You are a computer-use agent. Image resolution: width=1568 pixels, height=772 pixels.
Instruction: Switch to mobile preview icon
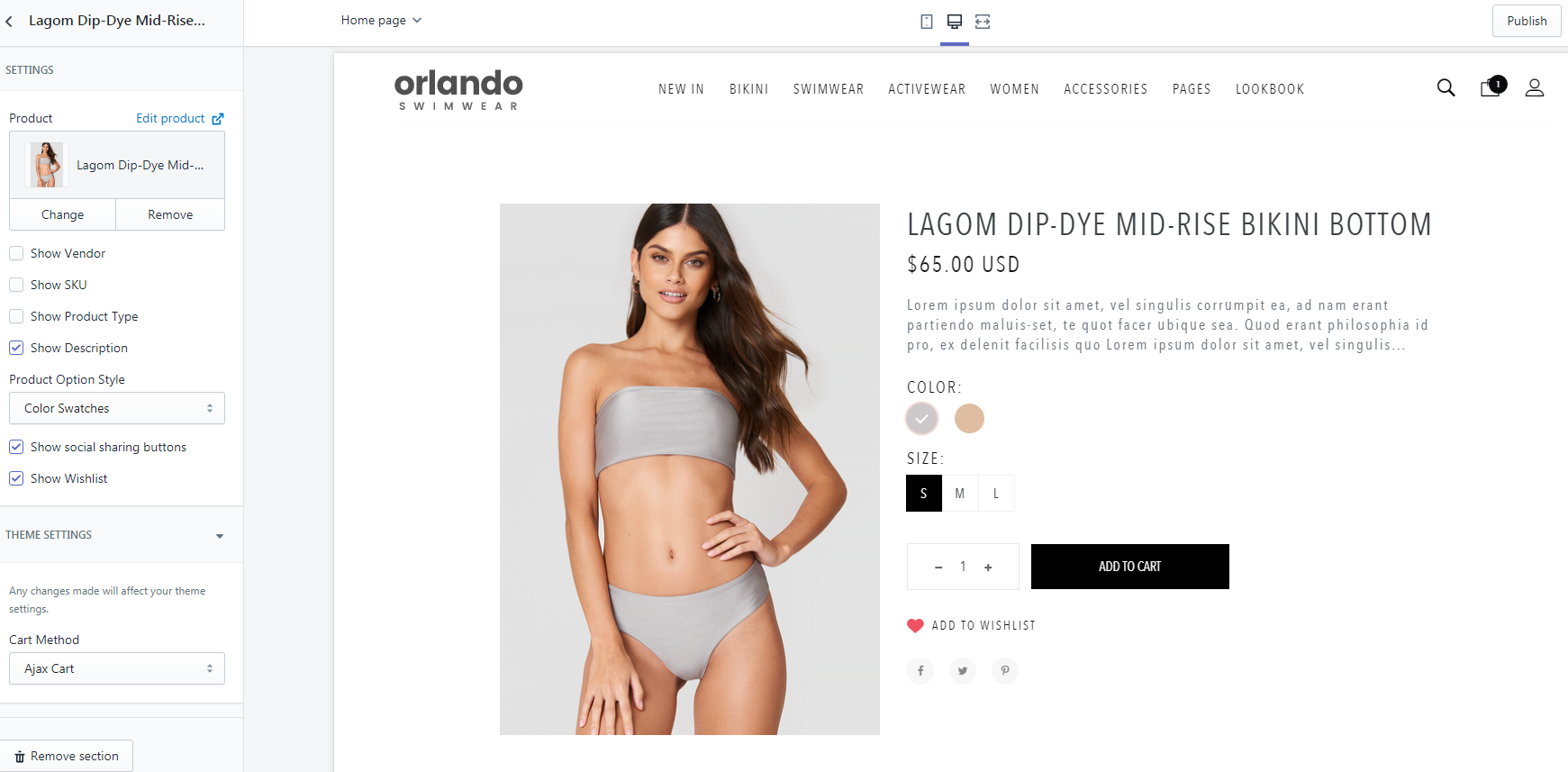(x=927, y=22)
